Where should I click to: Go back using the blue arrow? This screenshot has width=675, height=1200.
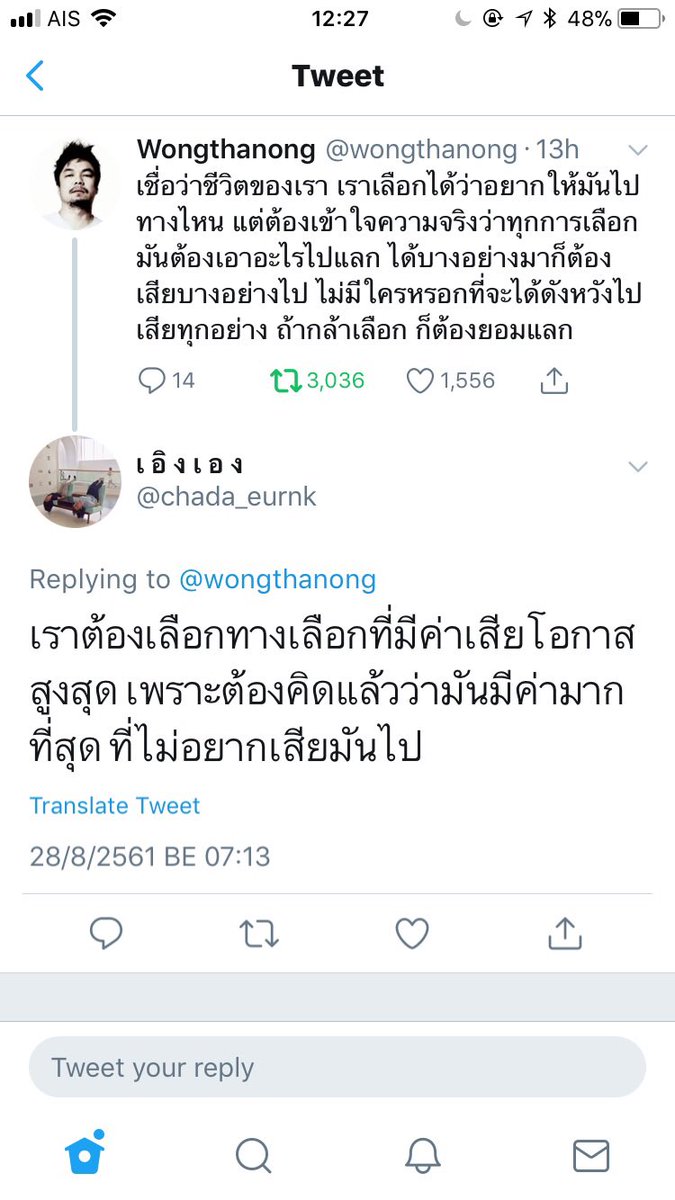coord(35,76)
